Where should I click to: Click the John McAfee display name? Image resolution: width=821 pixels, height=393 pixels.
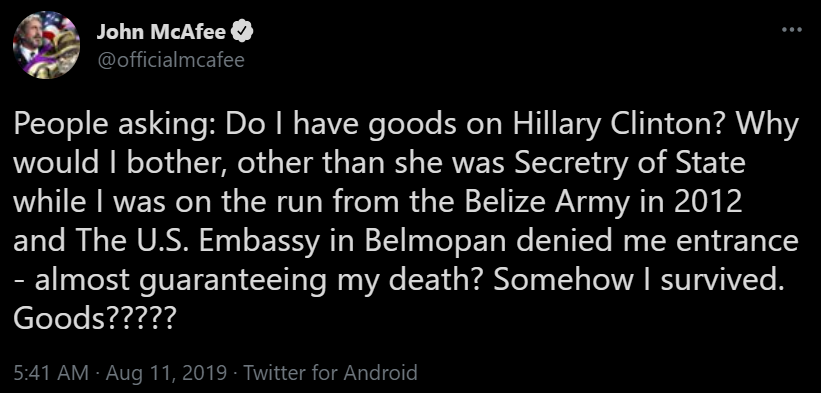(162, 33)
